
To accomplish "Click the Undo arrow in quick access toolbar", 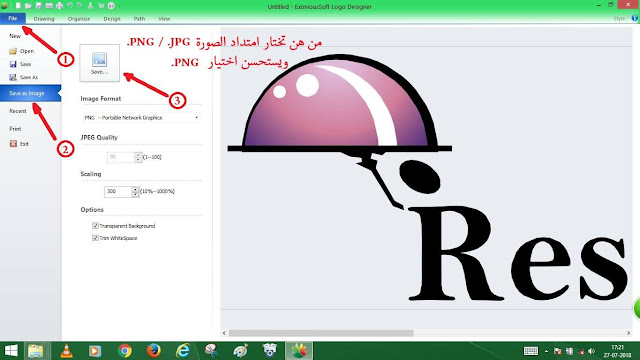I will [x=70, y=6].
